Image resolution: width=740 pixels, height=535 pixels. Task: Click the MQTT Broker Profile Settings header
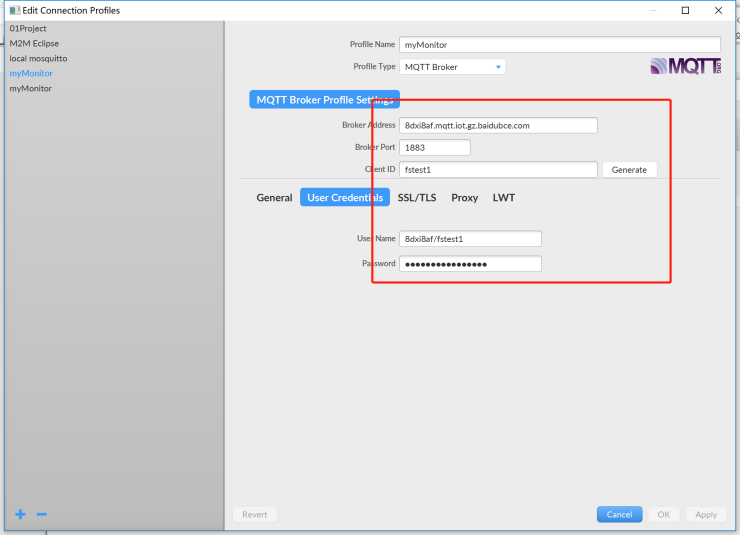(x=325, y=100)
